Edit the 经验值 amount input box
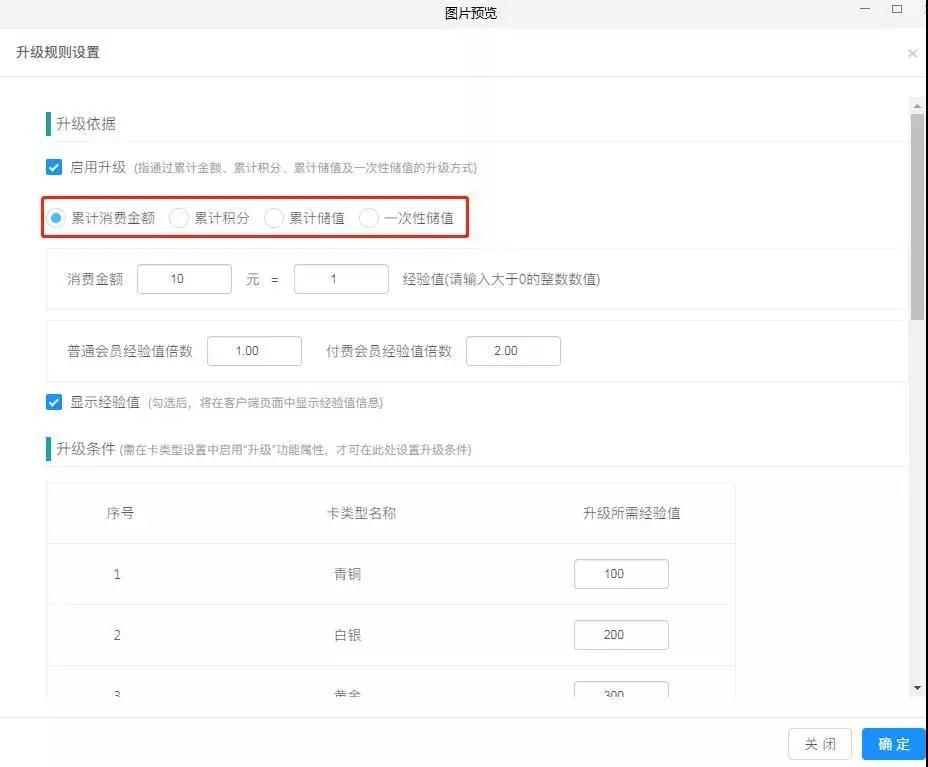928x767 pixels. point(341,279)
